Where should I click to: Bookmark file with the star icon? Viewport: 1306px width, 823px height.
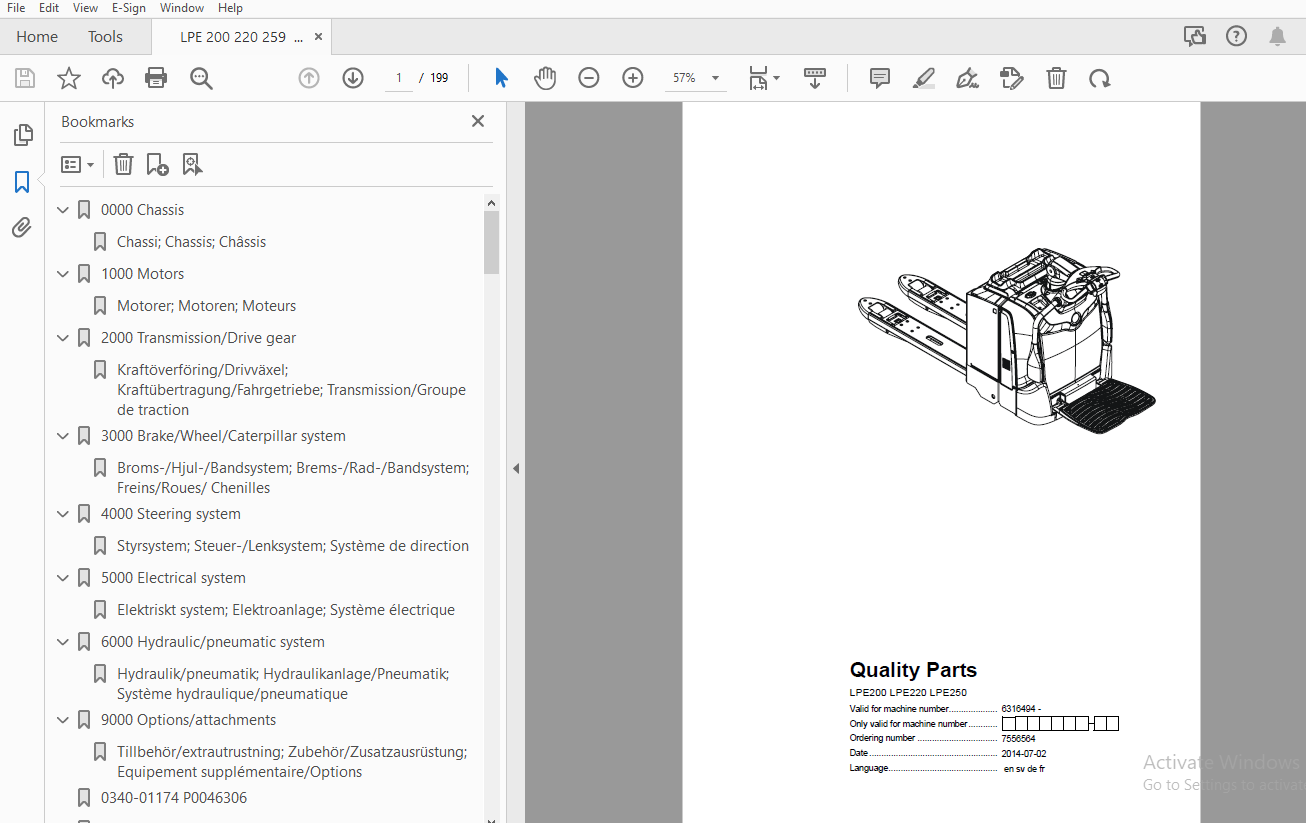(69, 78)
